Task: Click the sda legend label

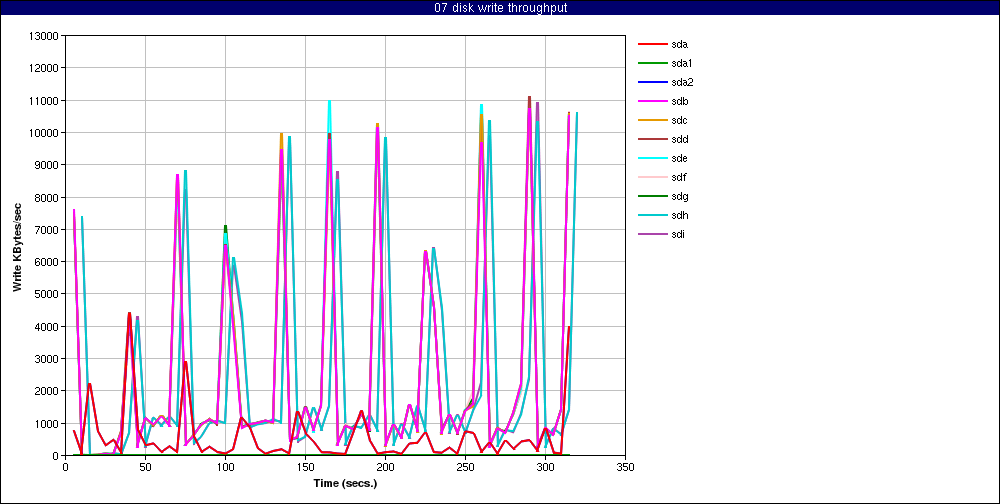Action: 679,44
